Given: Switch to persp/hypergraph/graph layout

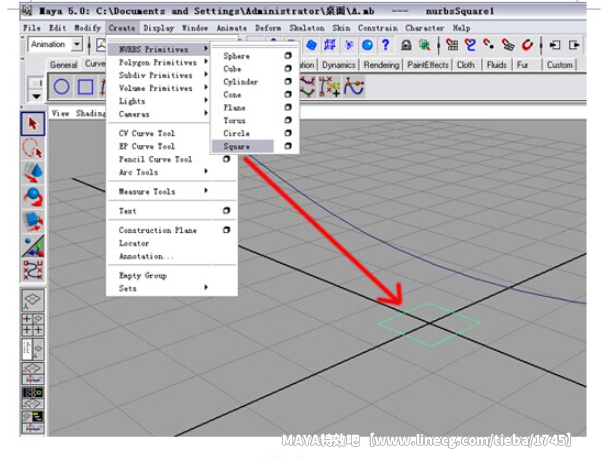Looking at the screenshot, I should coord(32,421).
